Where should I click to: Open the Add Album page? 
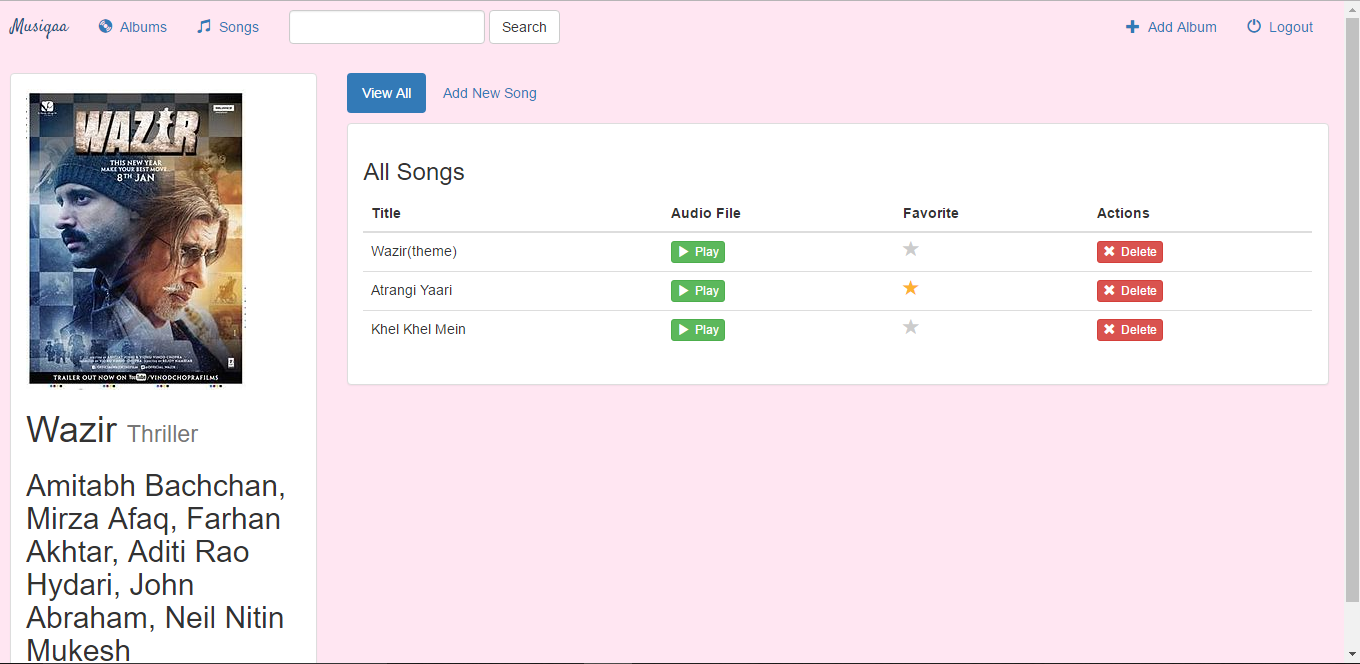(x=1171, y=27)
